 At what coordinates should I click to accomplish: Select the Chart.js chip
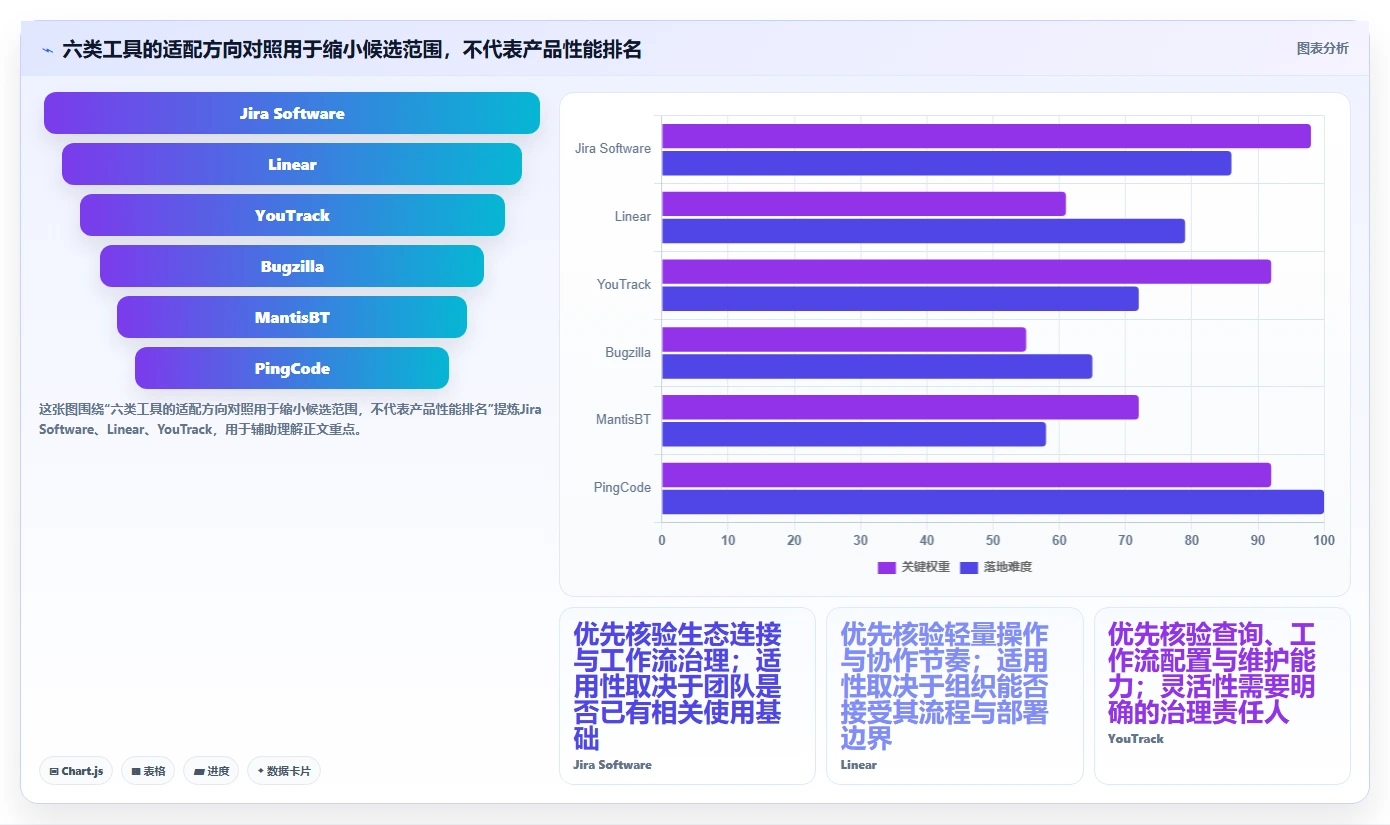[76, 771]
